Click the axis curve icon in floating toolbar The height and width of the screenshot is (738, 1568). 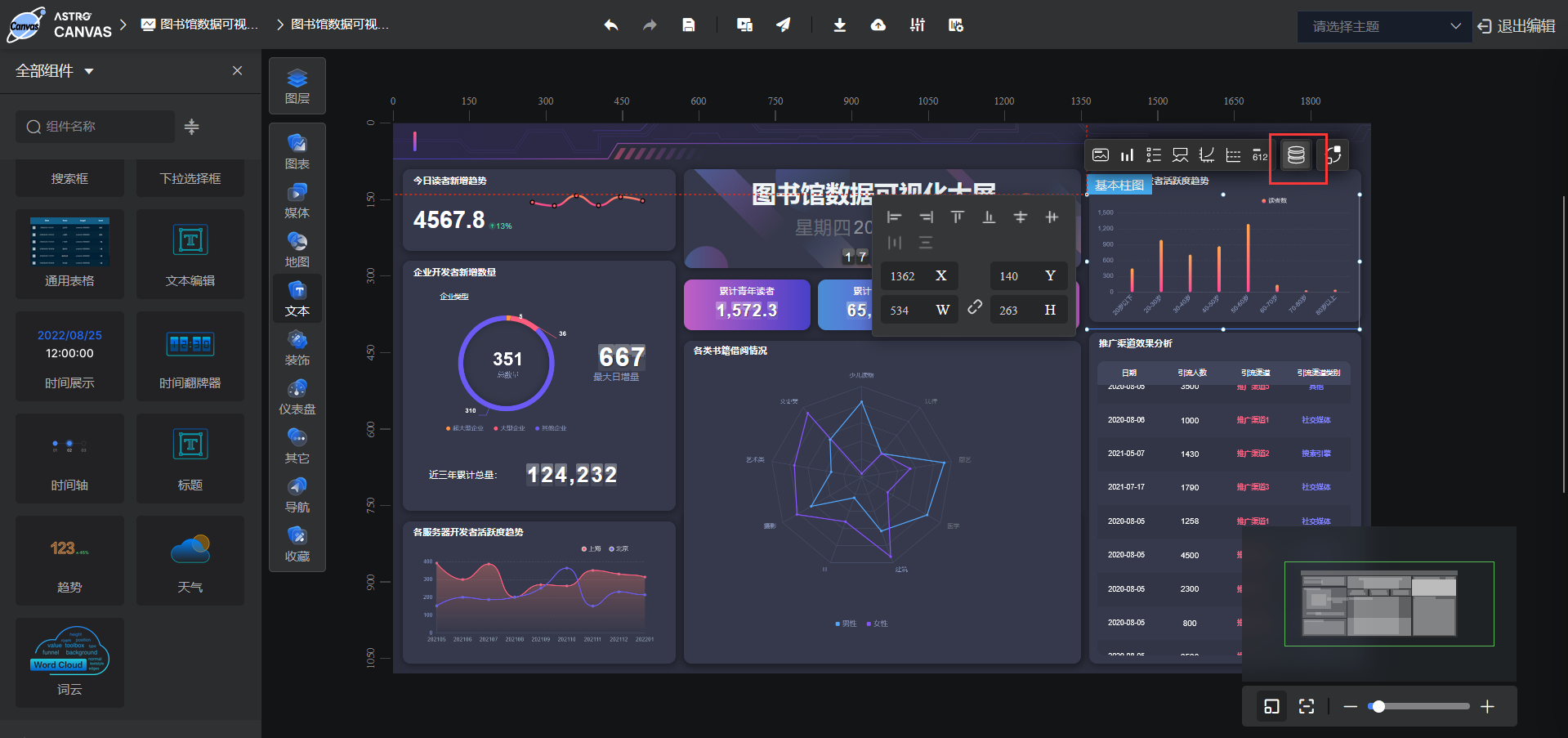pyautogui.click(x=1207, y=154)
